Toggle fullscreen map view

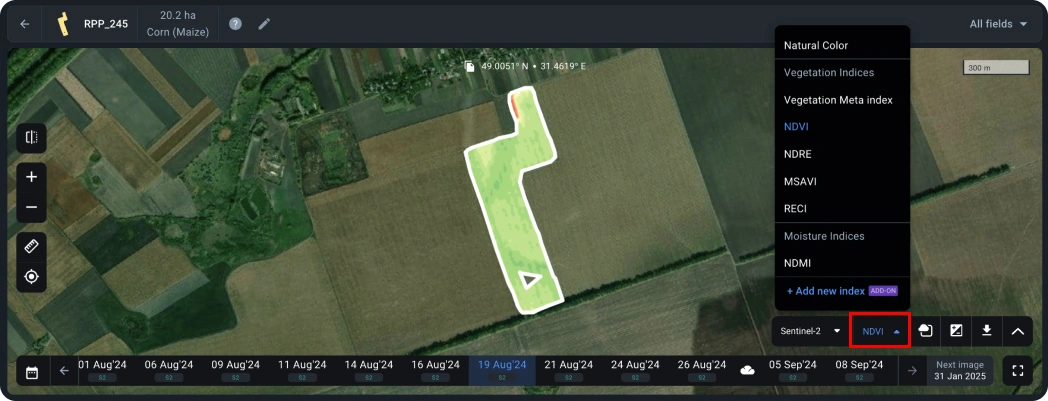[x=1018, y=372]
